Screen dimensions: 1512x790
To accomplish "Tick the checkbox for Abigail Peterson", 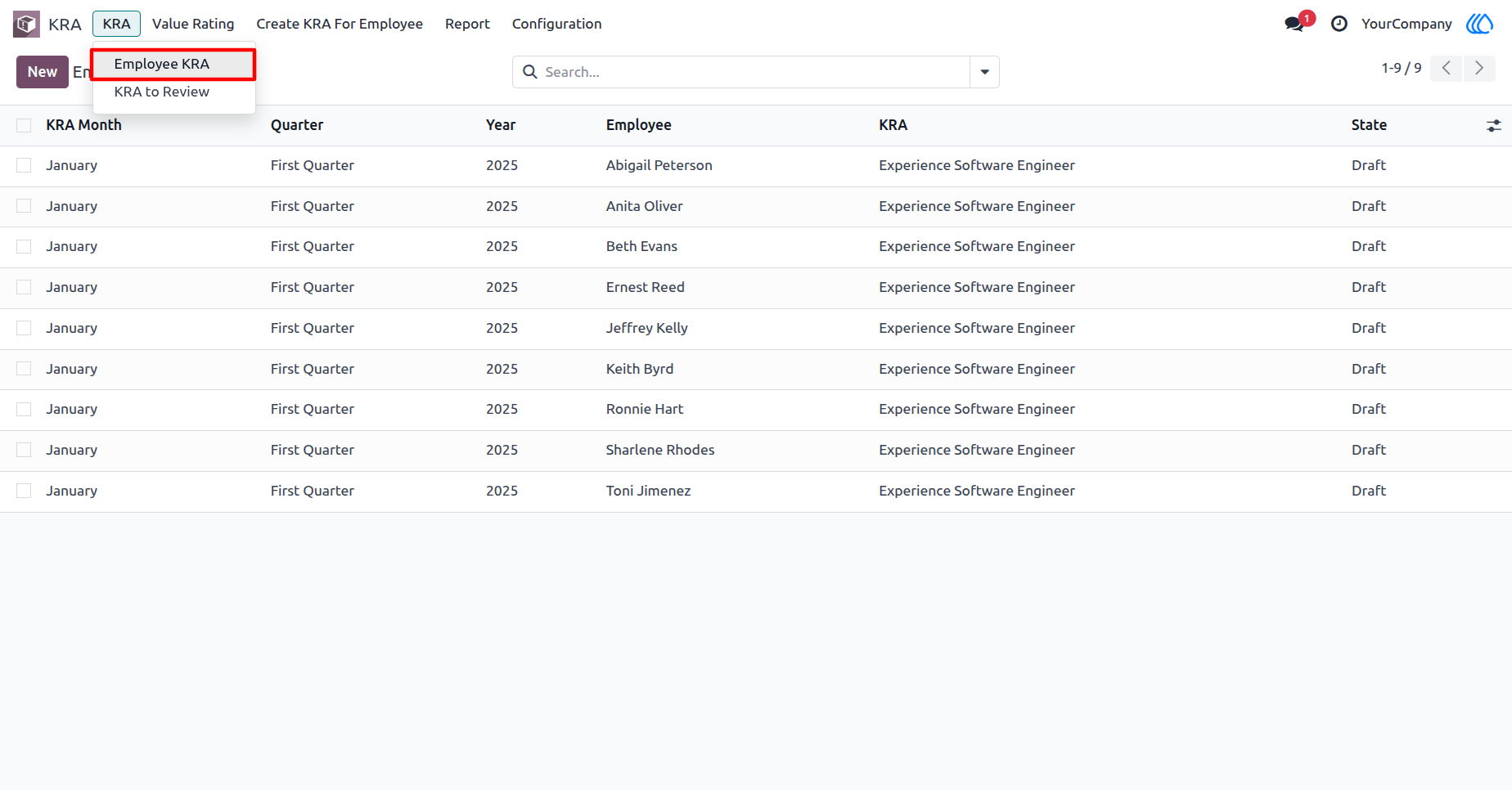I will click(x=24, y=165).
